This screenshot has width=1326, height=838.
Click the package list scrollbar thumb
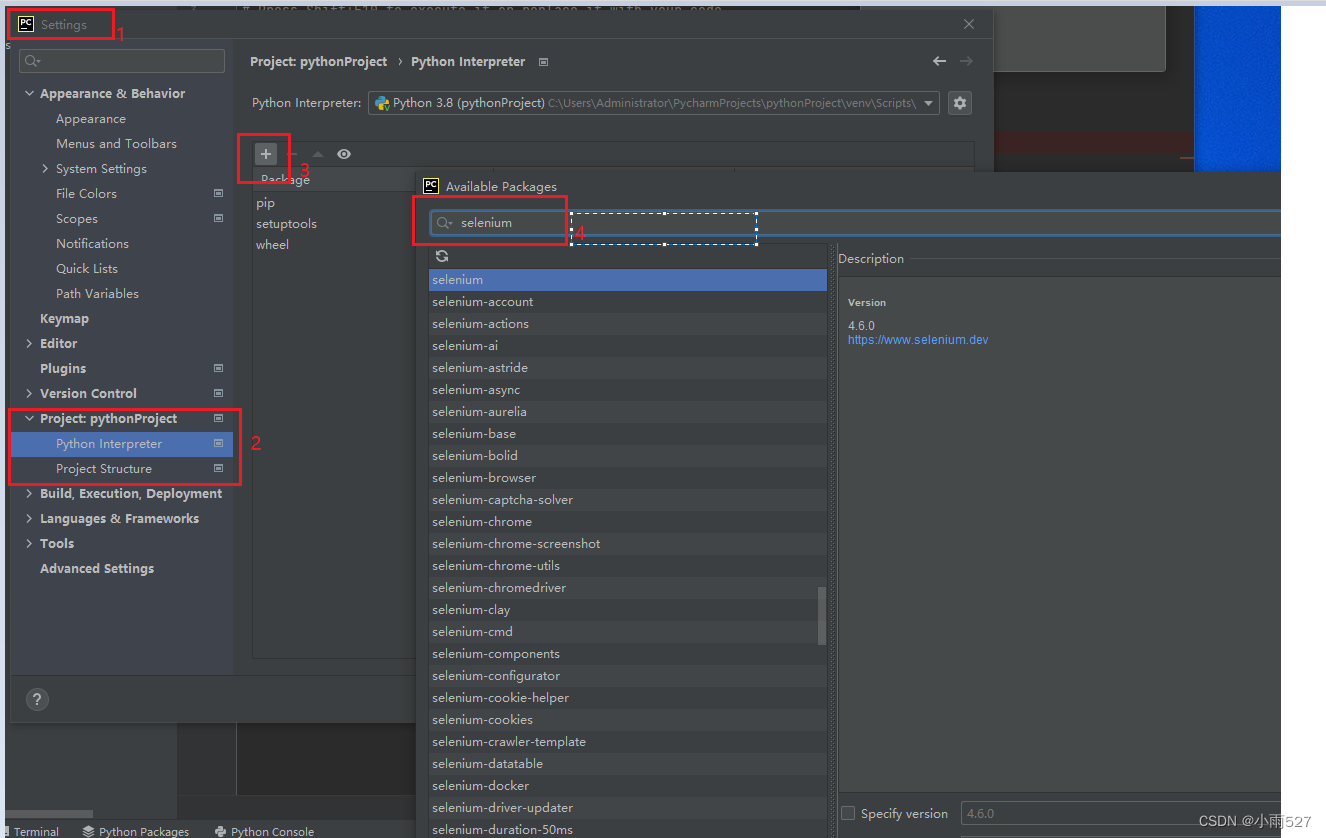tap(822, 616)
